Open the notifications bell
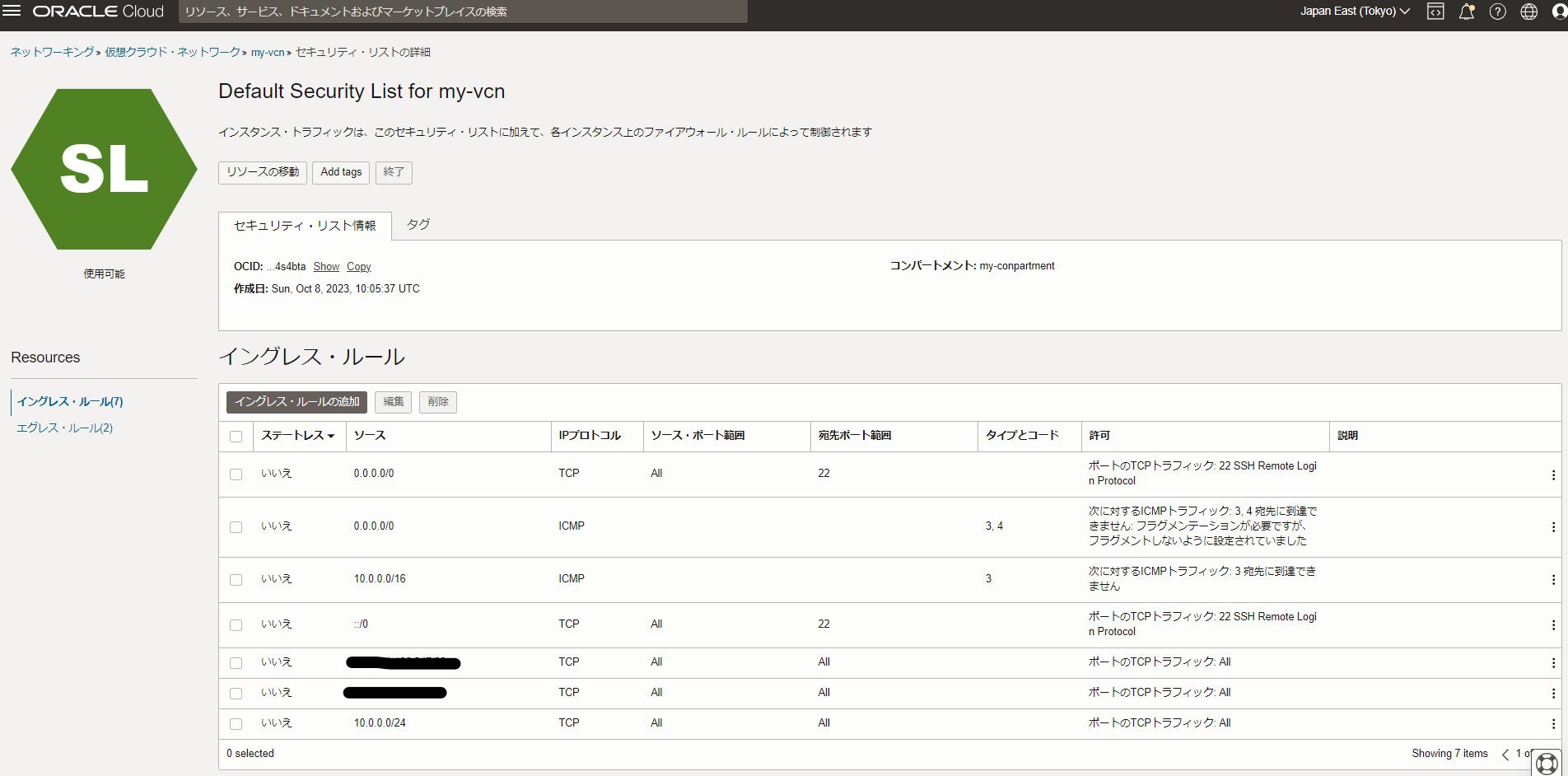 point(1467,12)
